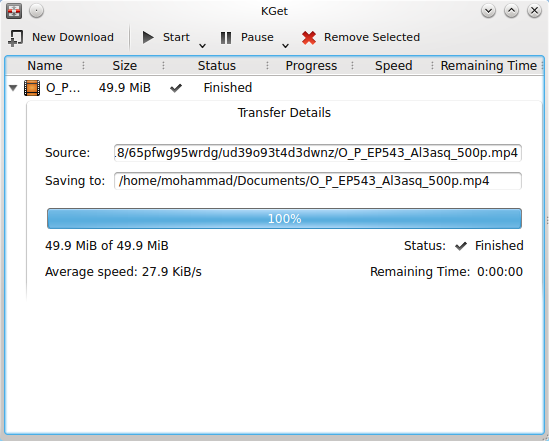Viewport: 549px width, 441px height.
Task: Open the Start dropdown arrow
Action: coord(202,46)
